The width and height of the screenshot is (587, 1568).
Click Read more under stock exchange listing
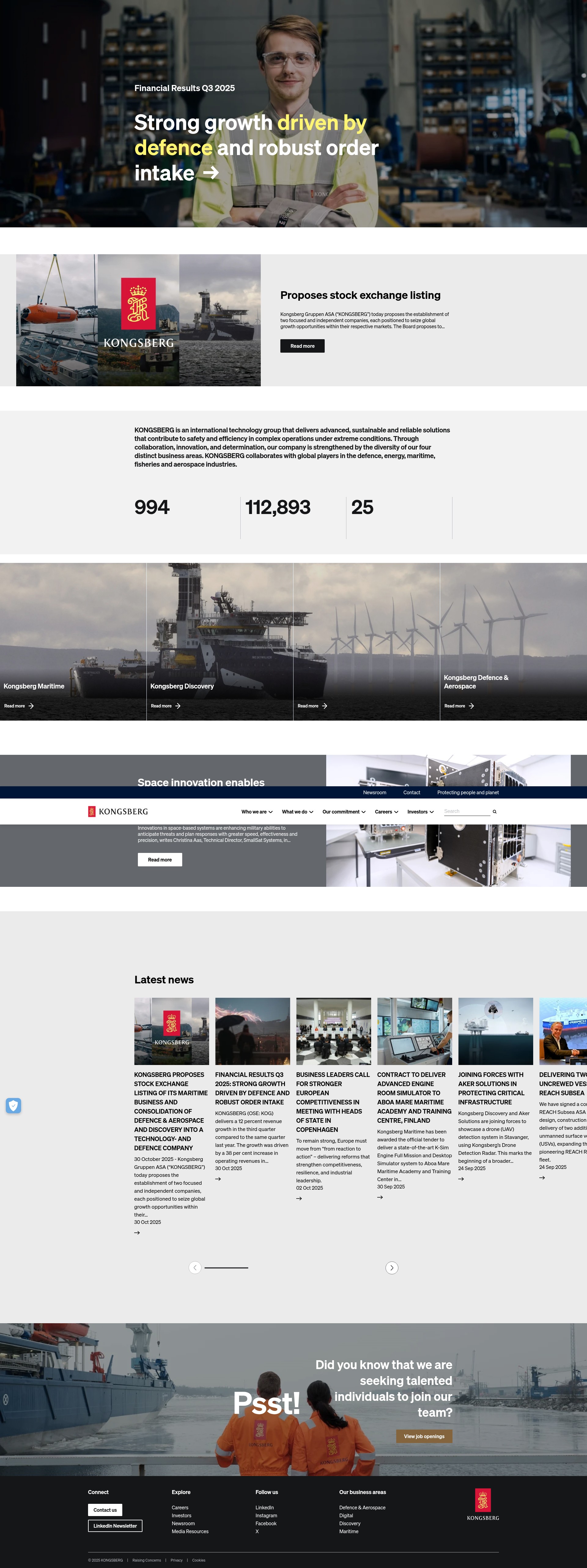(x=302, y=346)
